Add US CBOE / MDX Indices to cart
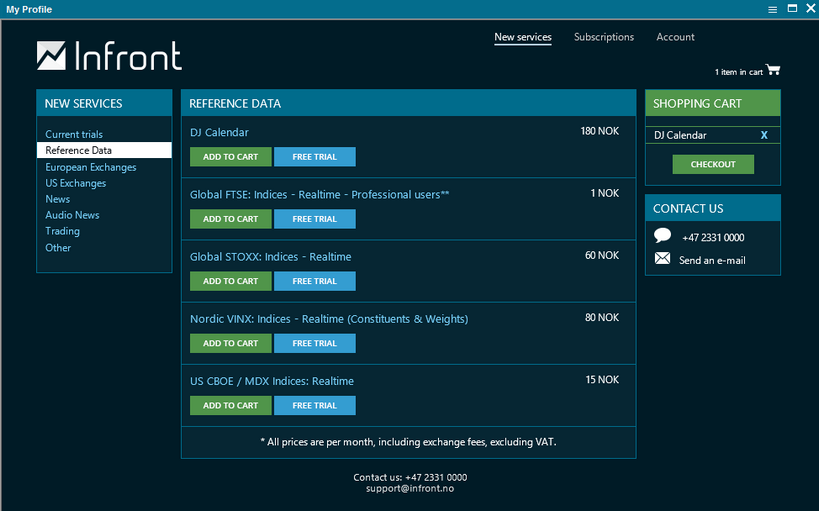This screenshot has height=511, width=819. point(230,405)
